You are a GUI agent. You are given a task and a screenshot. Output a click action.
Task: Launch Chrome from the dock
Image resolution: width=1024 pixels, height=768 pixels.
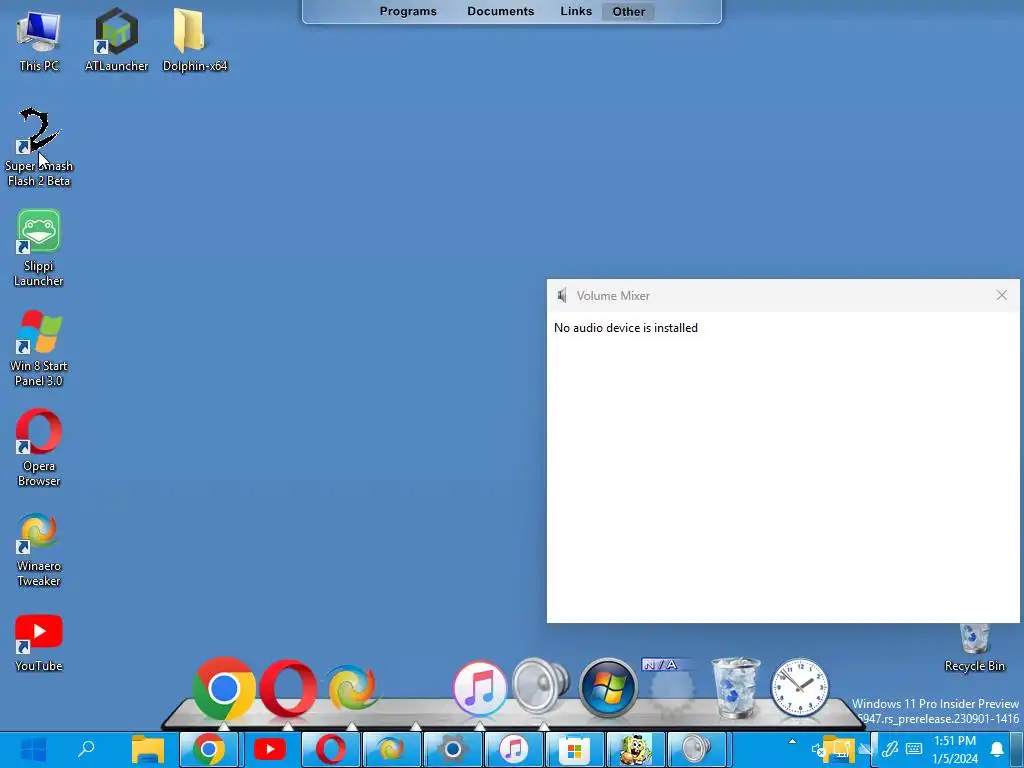(x=223, y=688)
